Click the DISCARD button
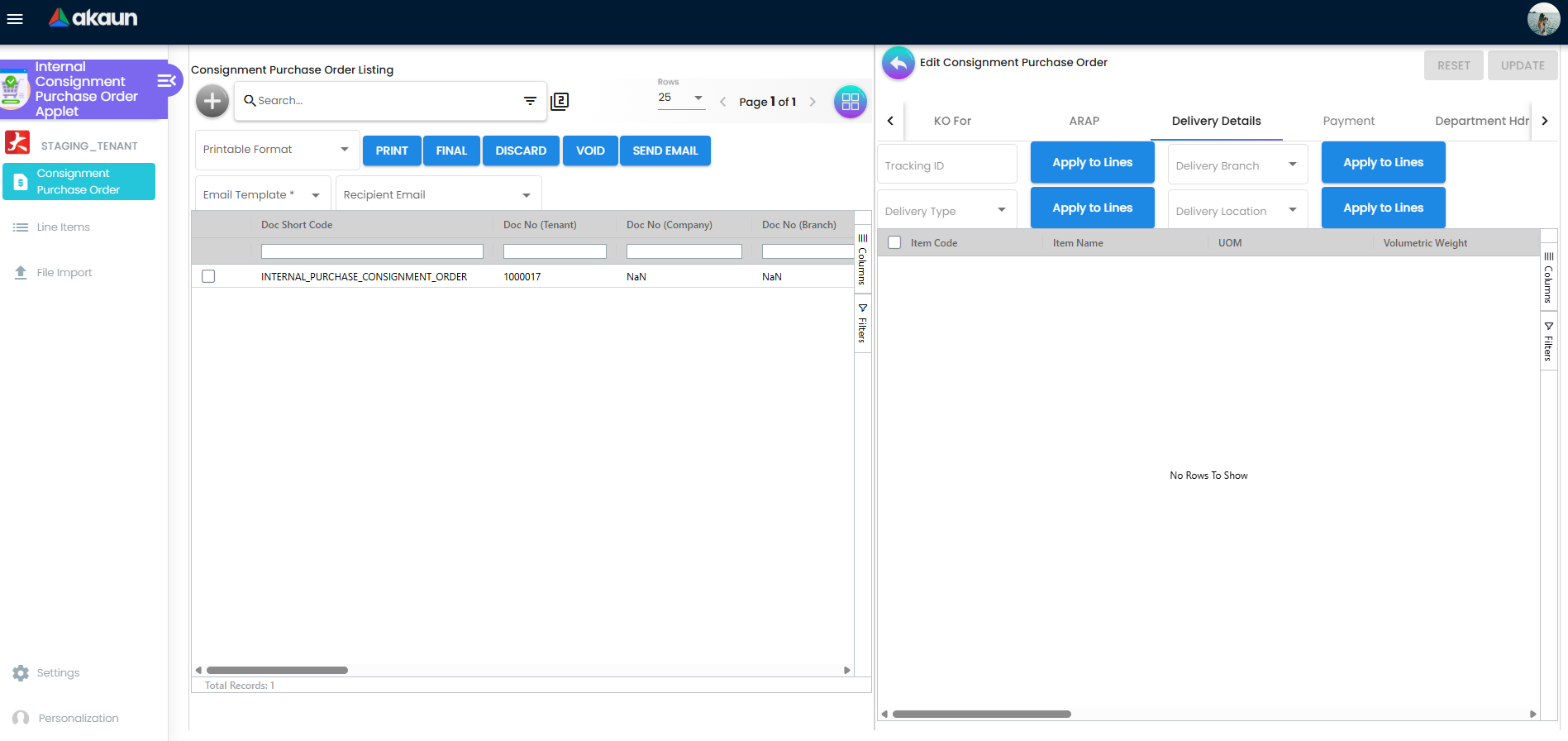Image resolution: width=1568 pixels, height=741 pixels. click(521, 151)
